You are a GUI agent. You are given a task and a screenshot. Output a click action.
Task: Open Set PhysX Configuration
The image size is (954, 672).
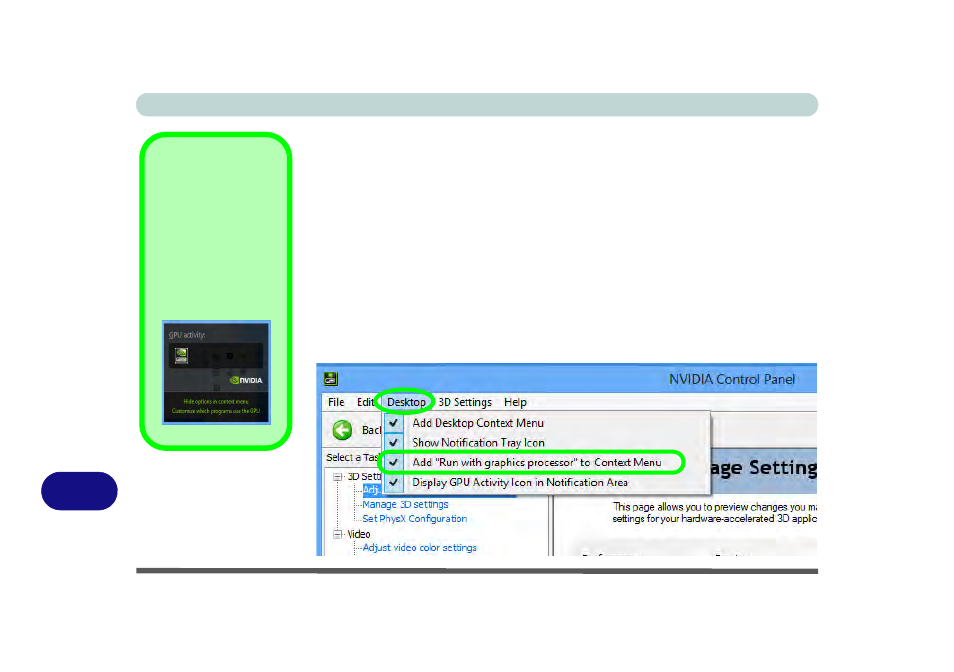pos(414,519)
